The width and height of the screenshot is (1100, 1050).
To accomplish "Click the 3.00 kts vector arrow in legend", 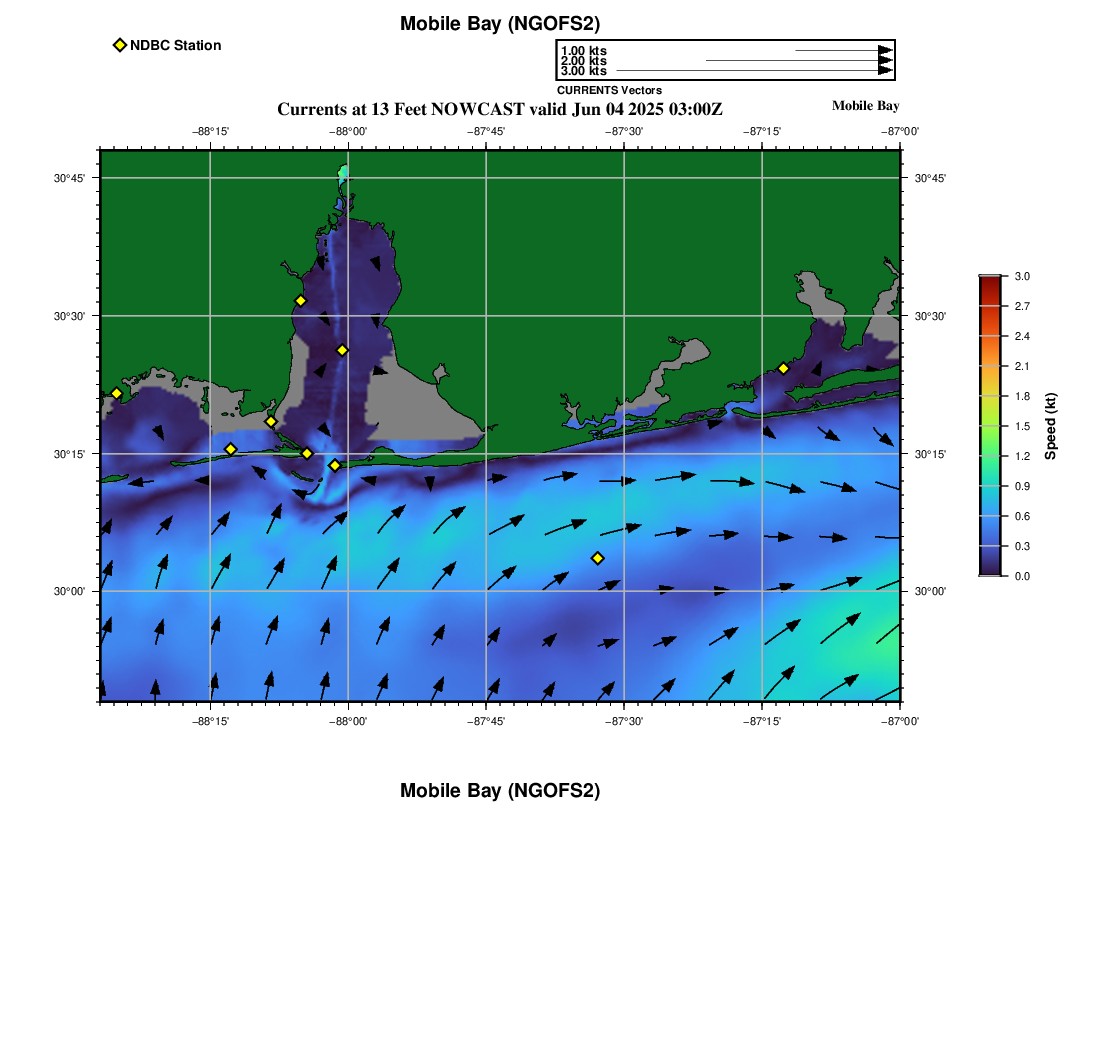I will pos(755,70).
